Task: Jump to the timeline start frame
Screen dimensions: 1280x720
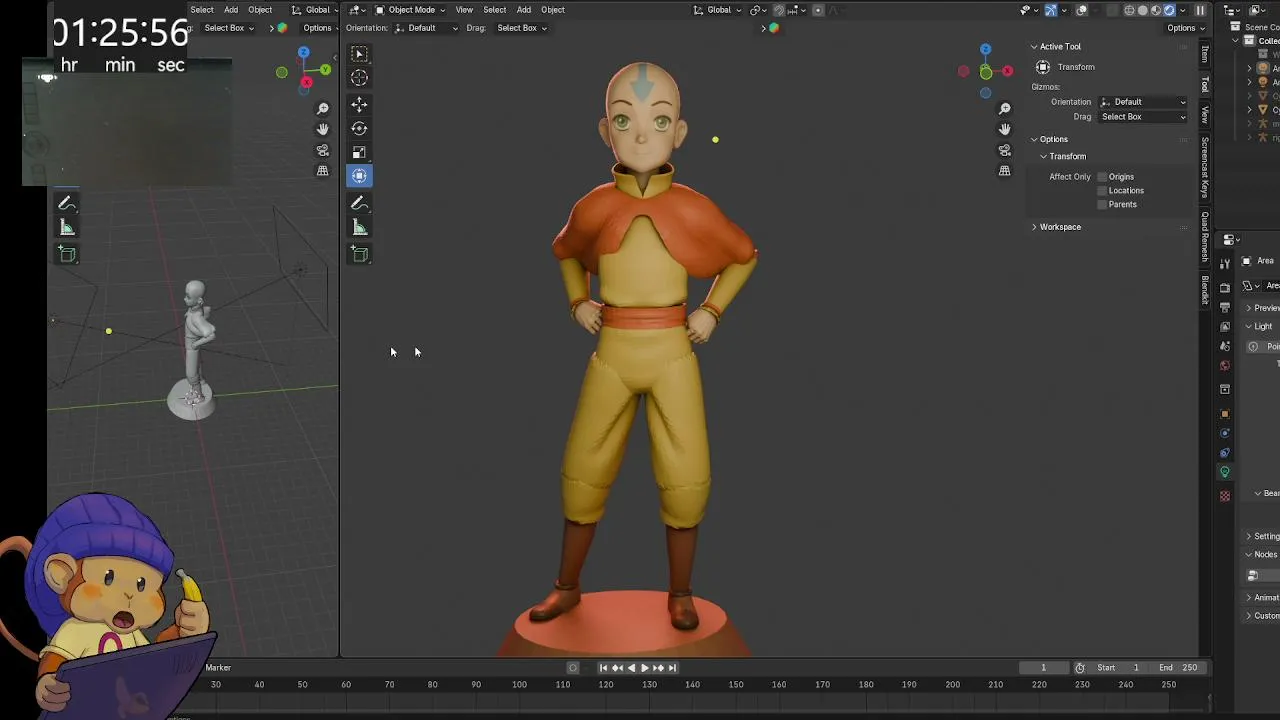Action: 603,668
